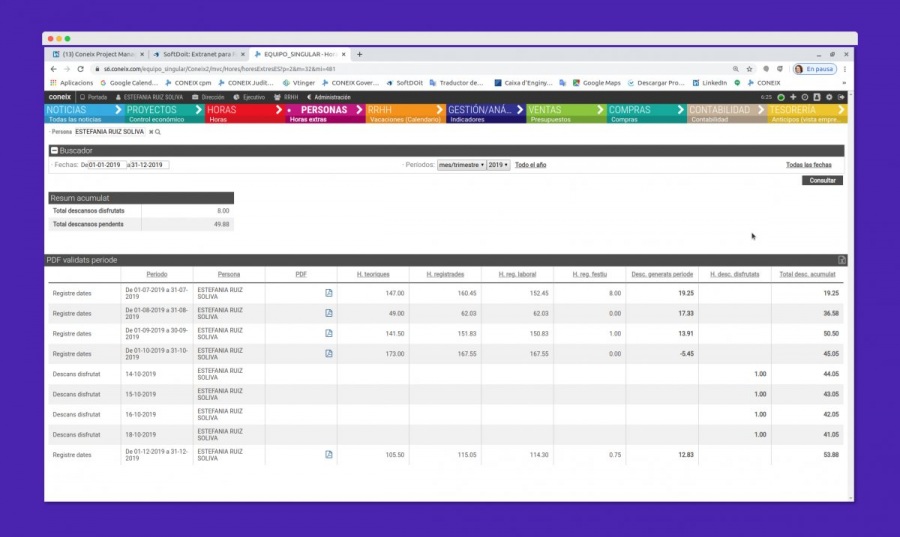Expand the PROYECTOS module arrow
Image resolution: width=900 pixels, height=537 pixels.
pos(198,110)
